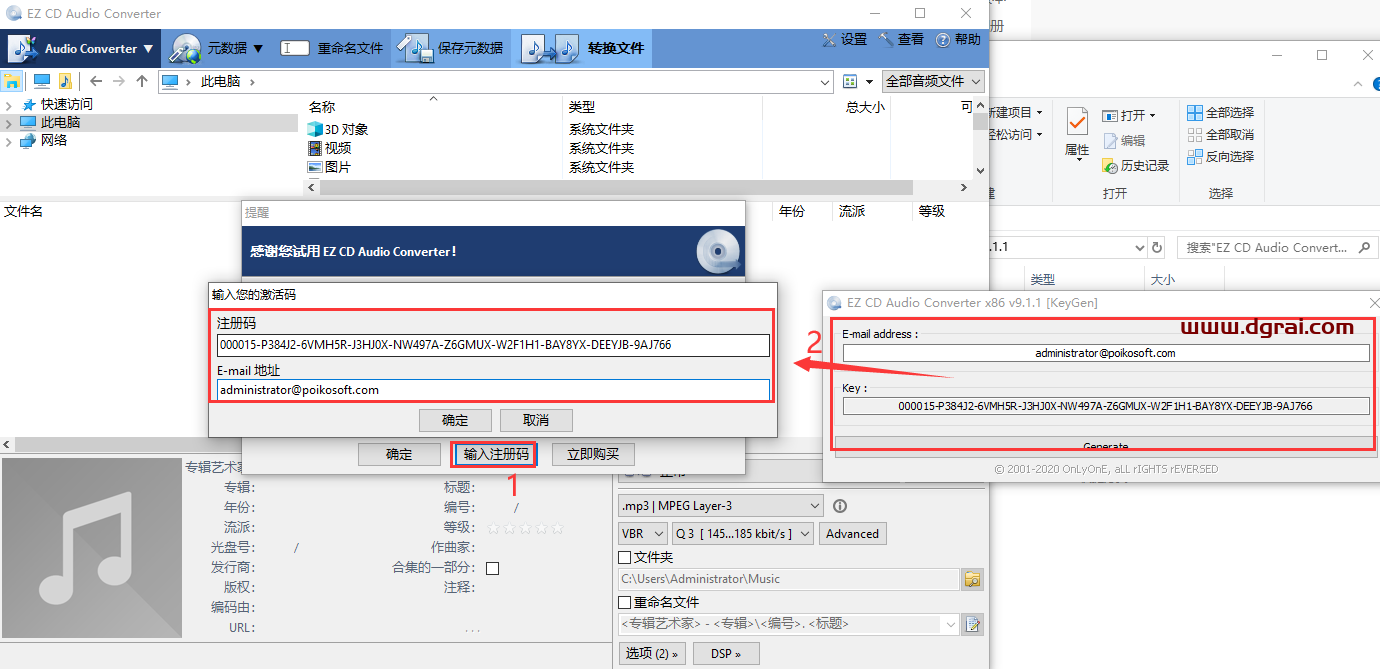Screen dimensions: 1380x669
Task: Click 反向选择 in Explorer ribbon
Action: tap(1220, 156)
